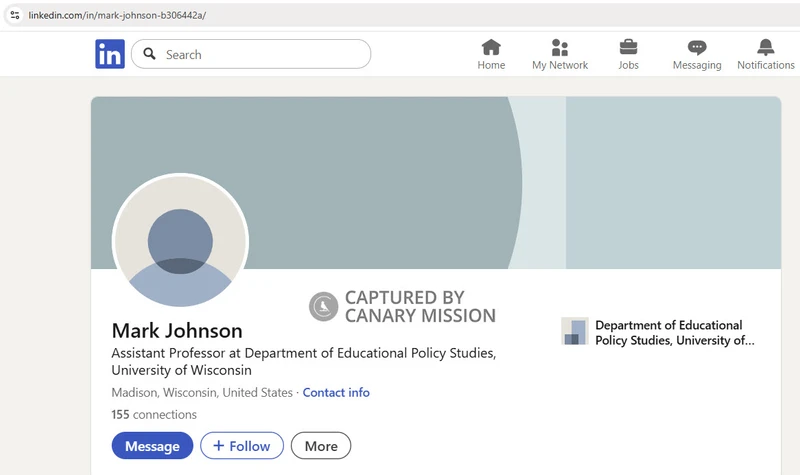The image size is (800, 475).
Task: Click the Assistant Professor headline text
Action: 304,361
